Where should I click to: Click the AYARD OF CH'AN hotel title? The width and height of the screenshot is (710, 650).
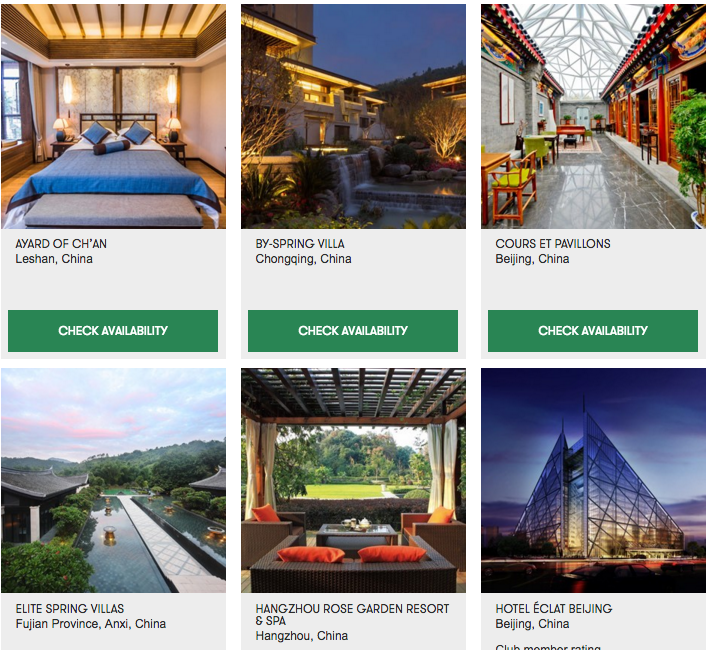pos(61,244)
